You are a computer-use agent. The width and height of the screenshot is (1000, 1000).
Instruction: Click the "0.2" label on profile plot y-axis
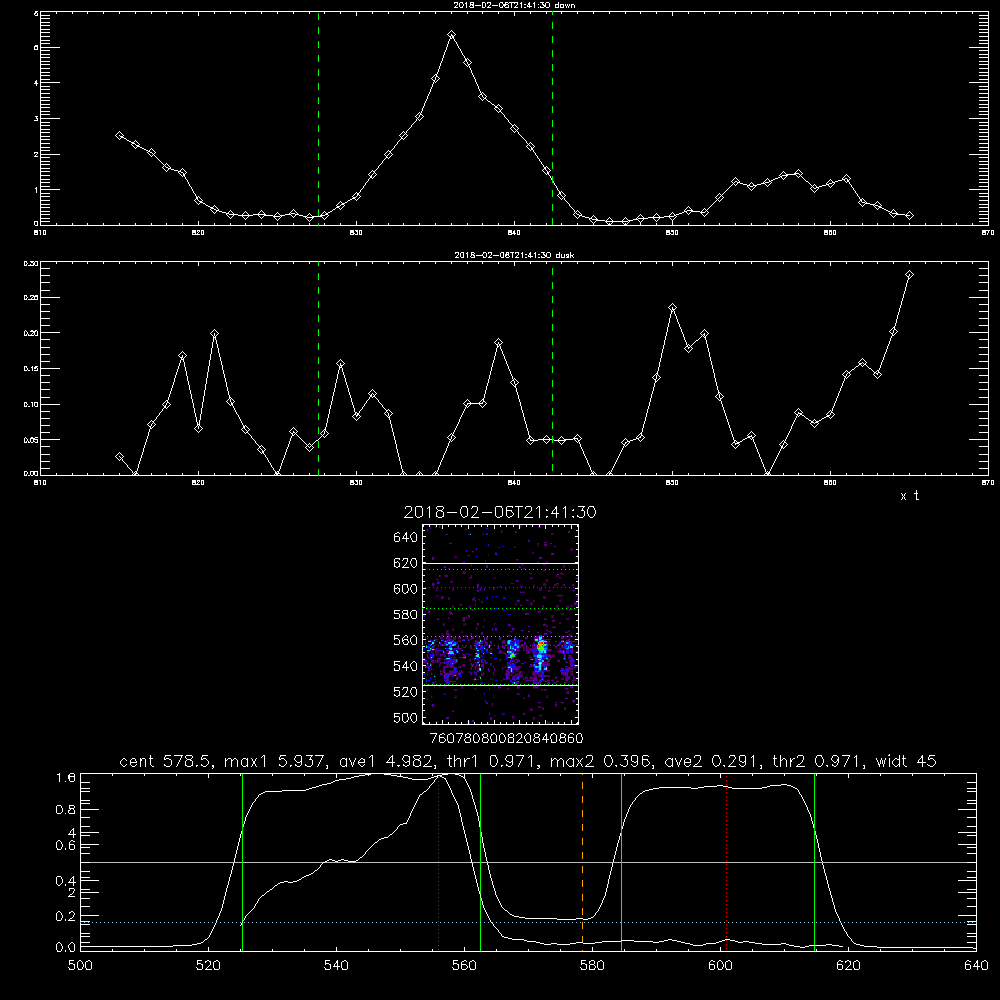(x=66, y=916)
